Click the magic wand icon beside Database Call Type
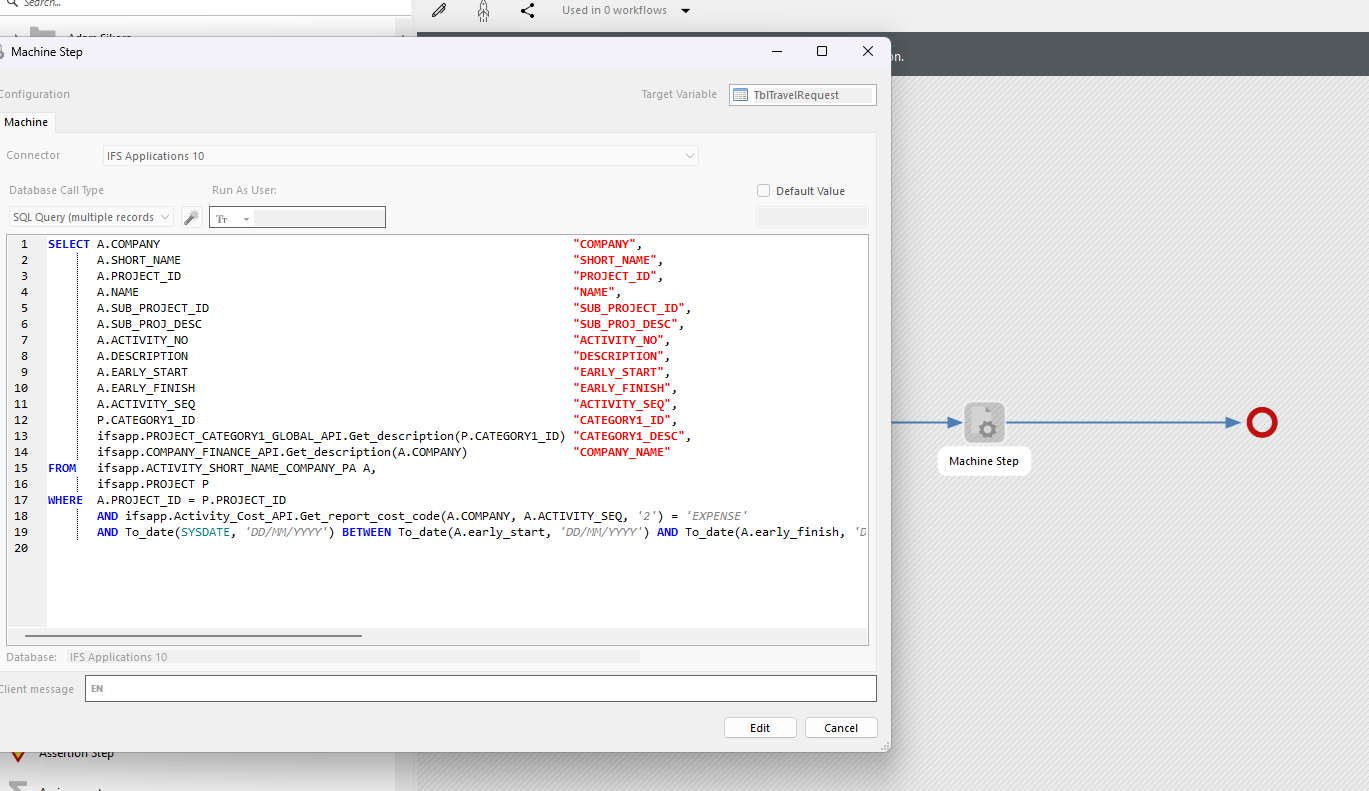The height and width of the screenshot is (791, 1369). pos(191,217)
